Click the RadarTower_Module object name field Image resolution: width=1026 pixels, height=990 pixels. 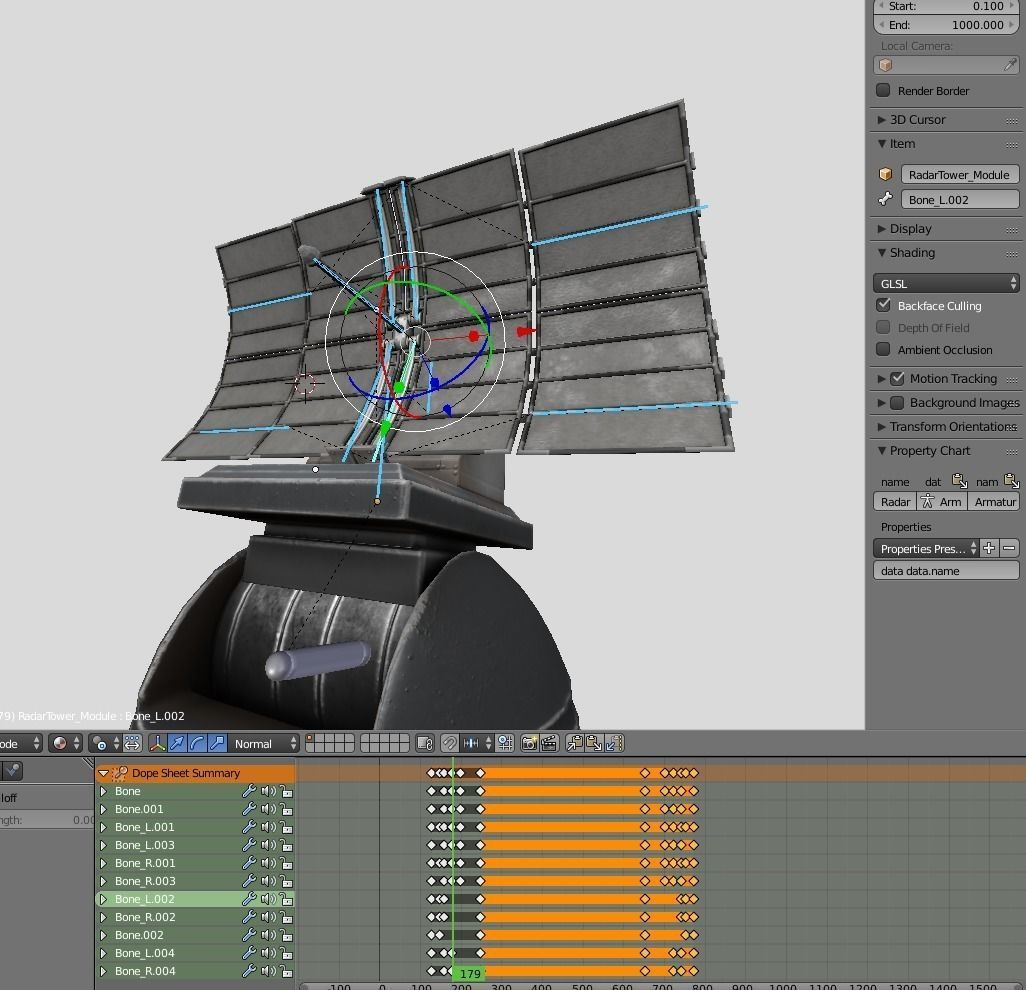coord(960,175)
